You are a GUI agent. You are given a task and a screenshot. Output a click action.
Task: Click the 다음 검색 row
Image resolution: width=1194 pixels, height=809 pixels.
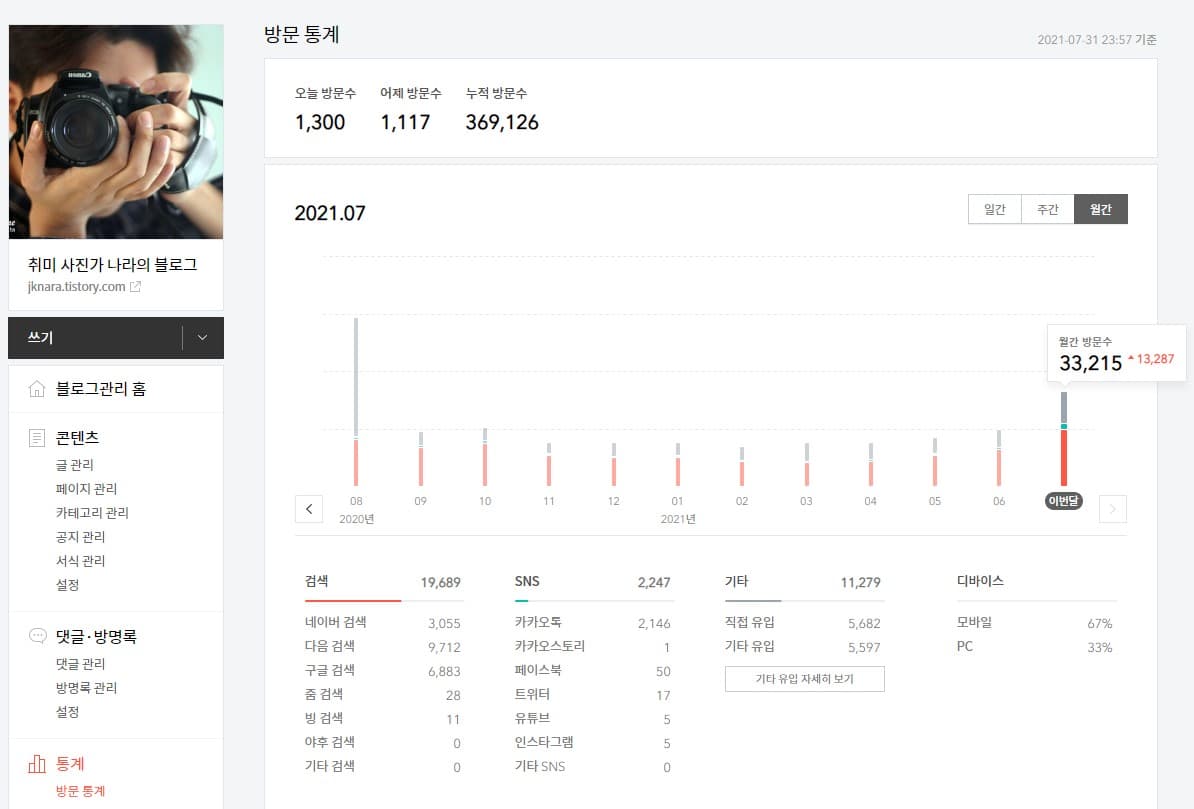tap(382, 647)
